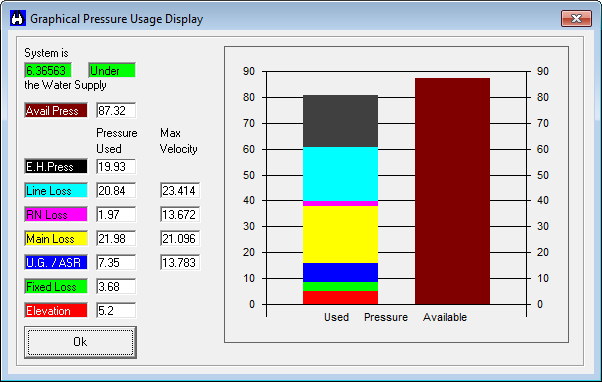Click the dark red Avail Press swatch label
602x382 pixels.
(x=56, y=111)
